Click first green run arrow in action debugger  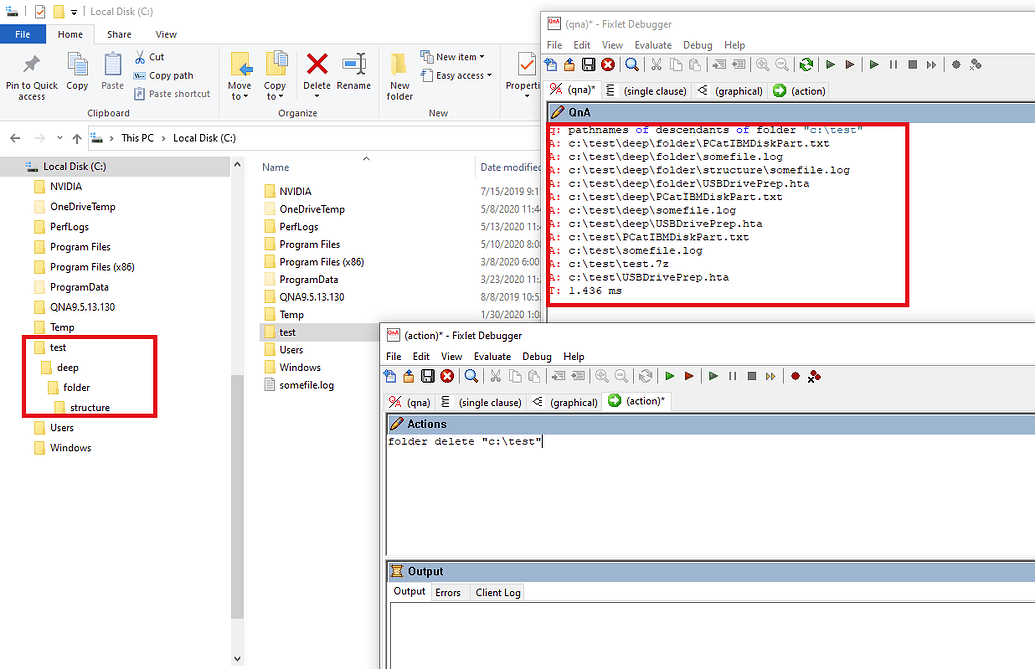pyautogui.click(x=669, y=376)
